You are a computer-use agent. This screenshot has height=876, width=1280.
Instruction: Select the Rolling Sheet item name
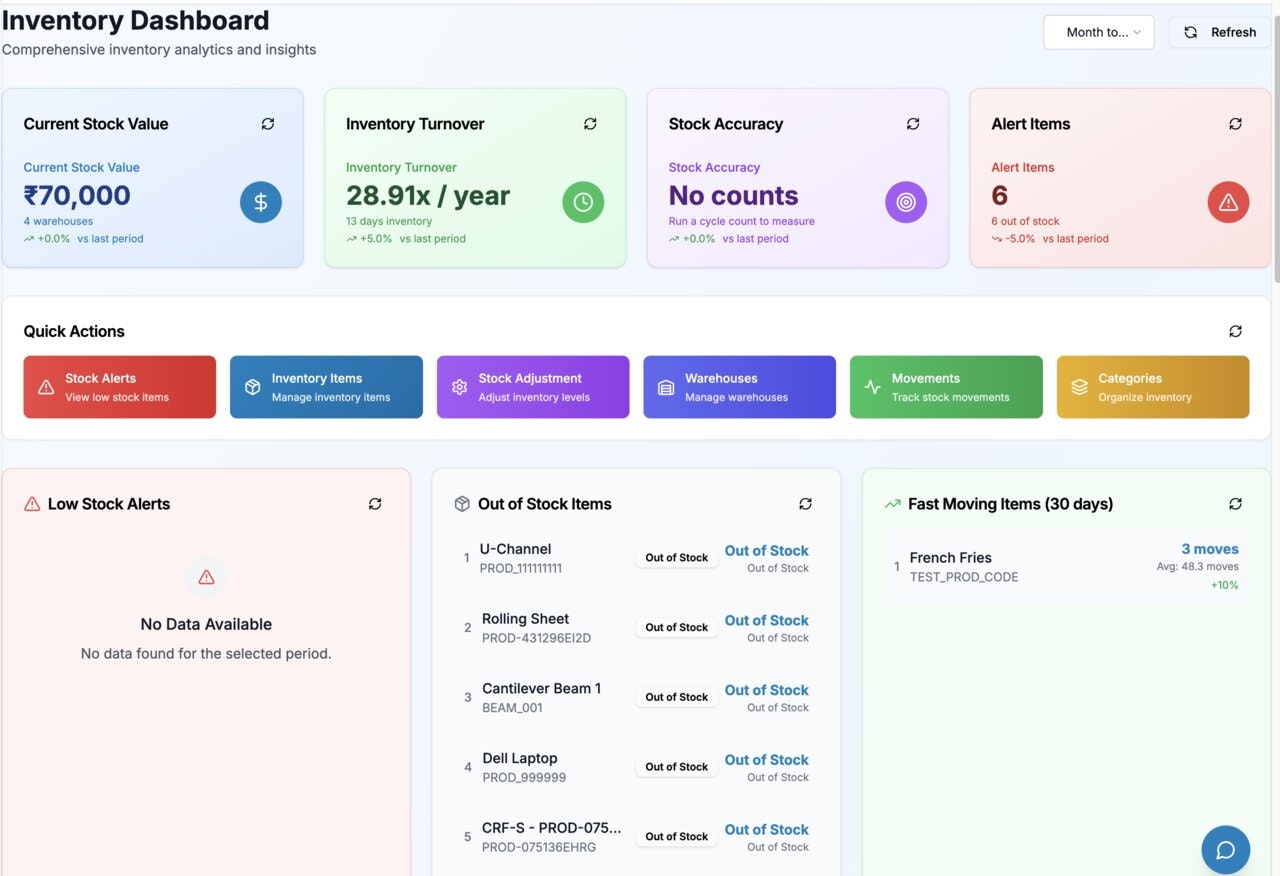(x=525, y=619)
